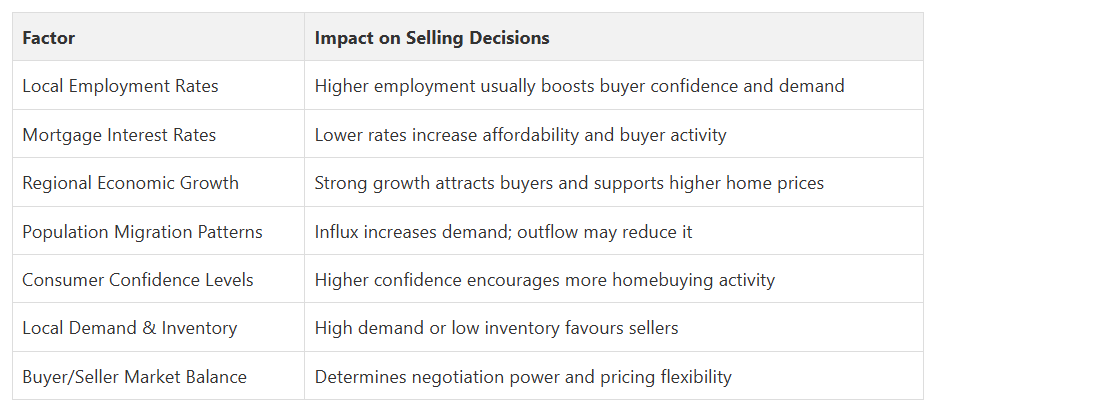
Task: Select the Consumer Confidence Levels cell
Action: tap(158, 279)
